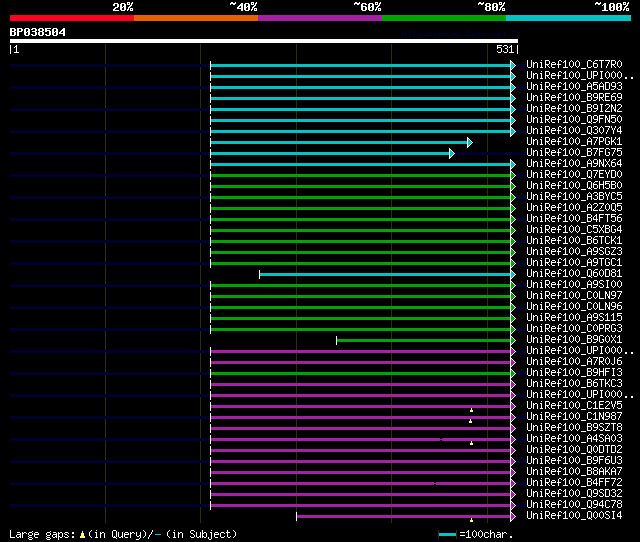This screenshot has width=640, height=542.
Task: Click the start tick of the Q60D81 bar
Action: coord(260,275)
